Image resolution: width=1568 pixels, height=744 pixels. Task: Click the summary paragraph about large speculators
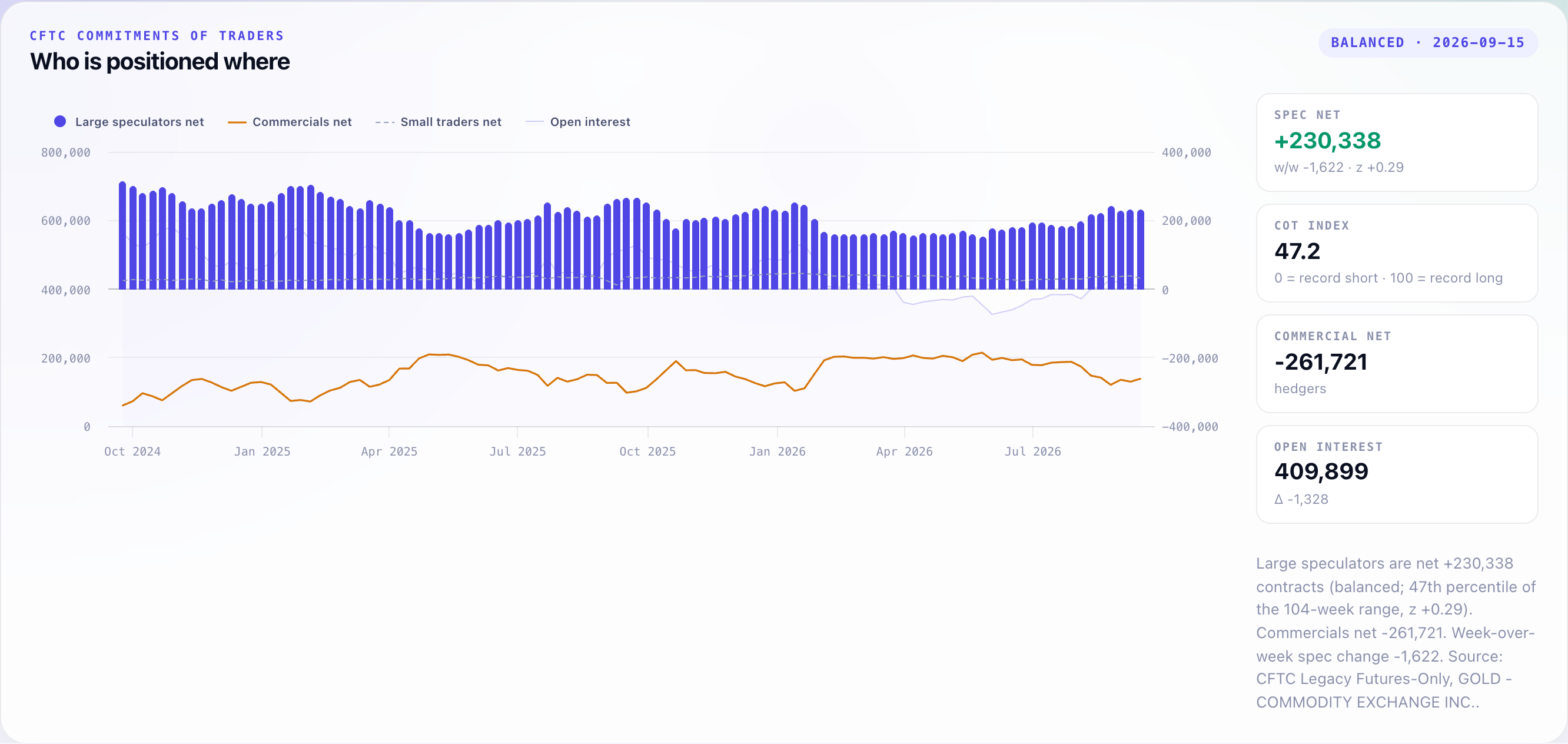1396,633
